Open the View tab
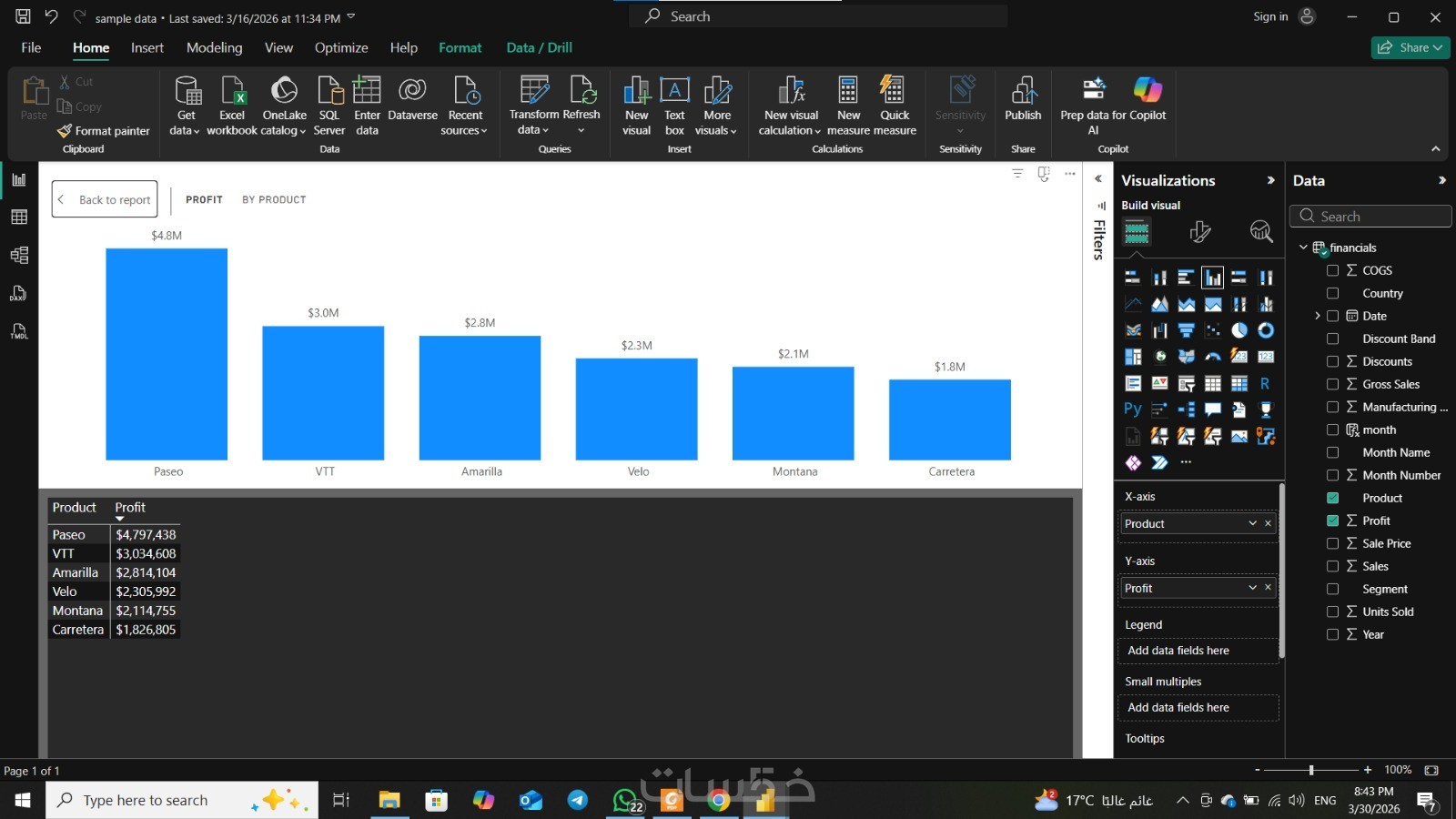The height and width of the screenshot is (819, 1456). click(x=278, y=47)
